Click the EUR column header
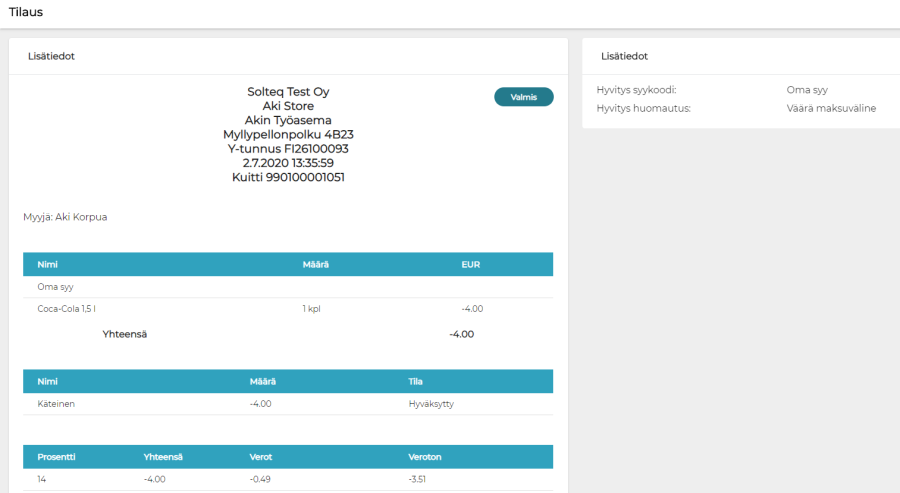This screenshot has height=493, width=900. [x=471, y=264]
